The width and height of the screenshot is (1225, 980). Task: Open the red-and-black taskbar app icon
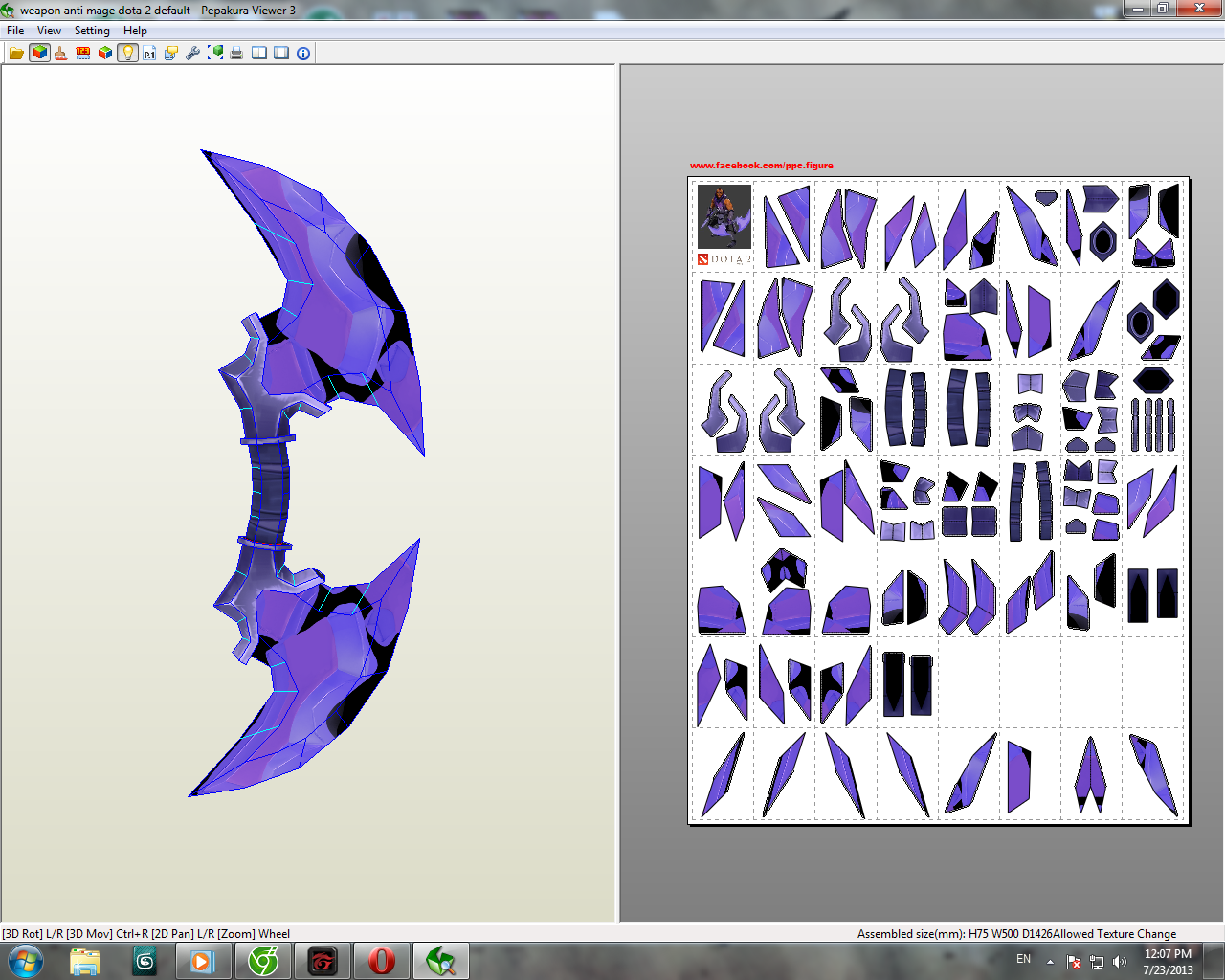click(323, 961)
